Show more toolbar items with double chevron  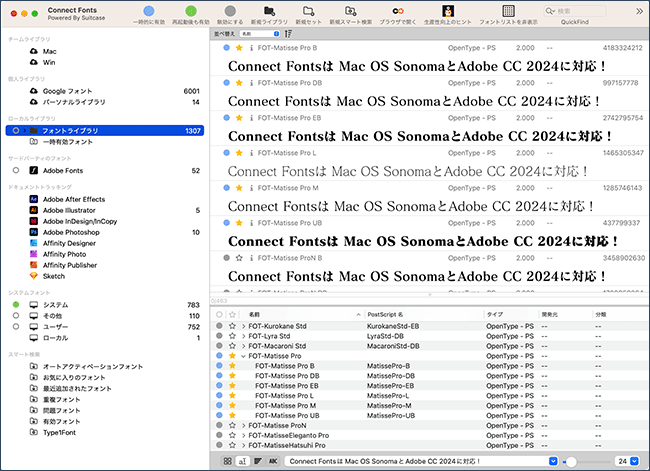pos(639,12)
